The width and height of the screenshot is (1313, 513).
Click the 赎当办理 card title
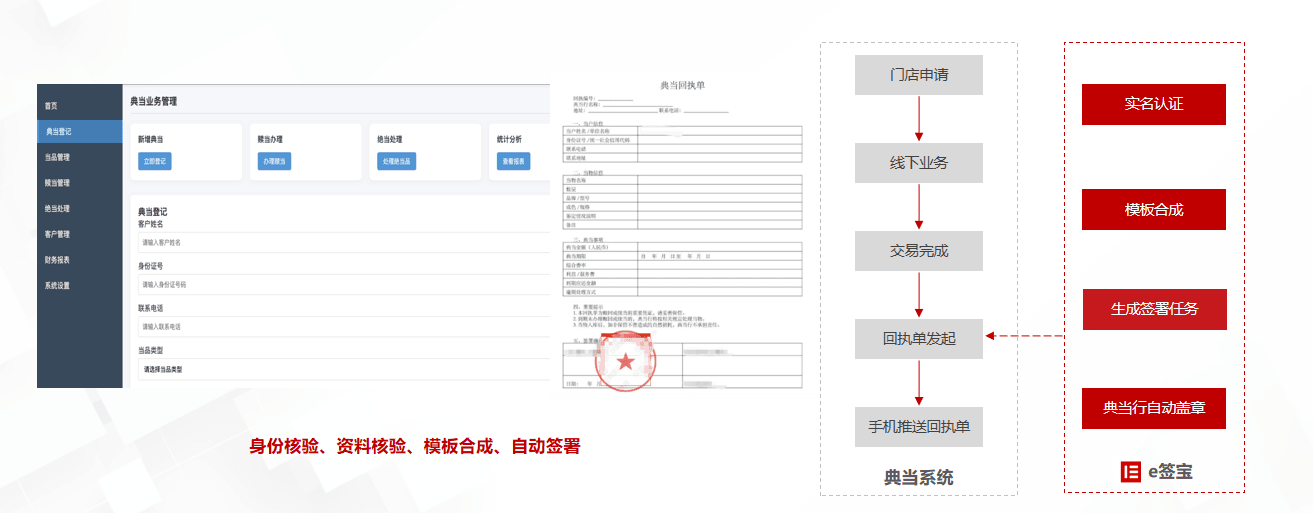(271, 139)
